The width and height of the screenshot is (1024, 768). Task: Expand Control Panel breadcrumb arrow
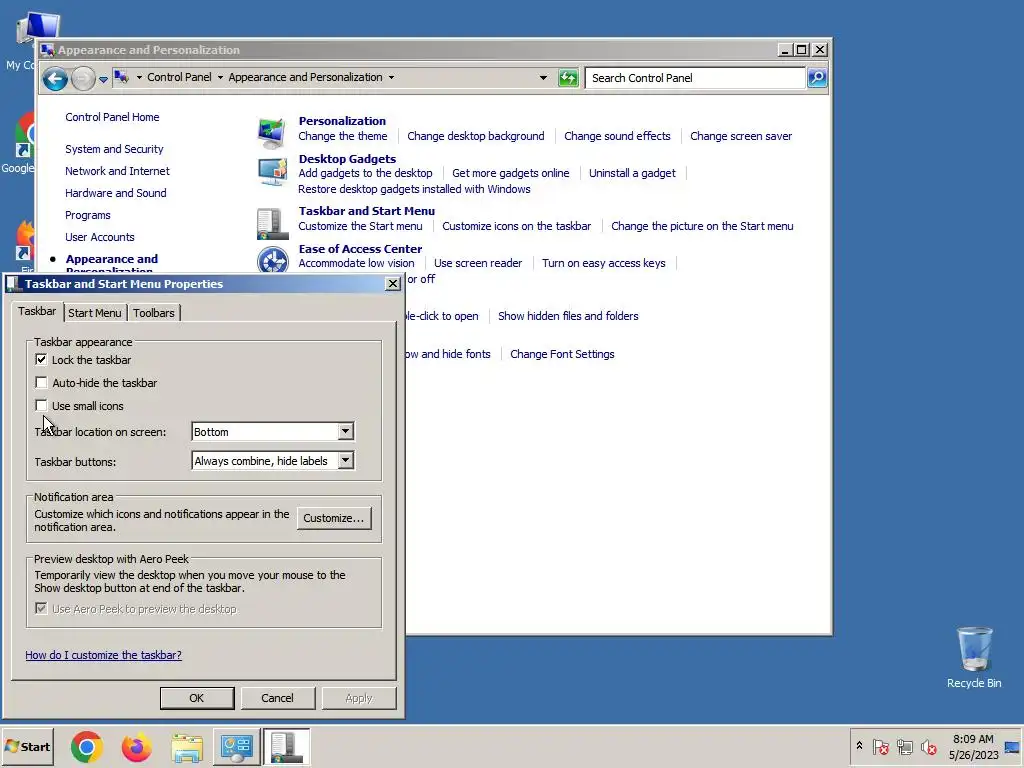coord(220,77)
